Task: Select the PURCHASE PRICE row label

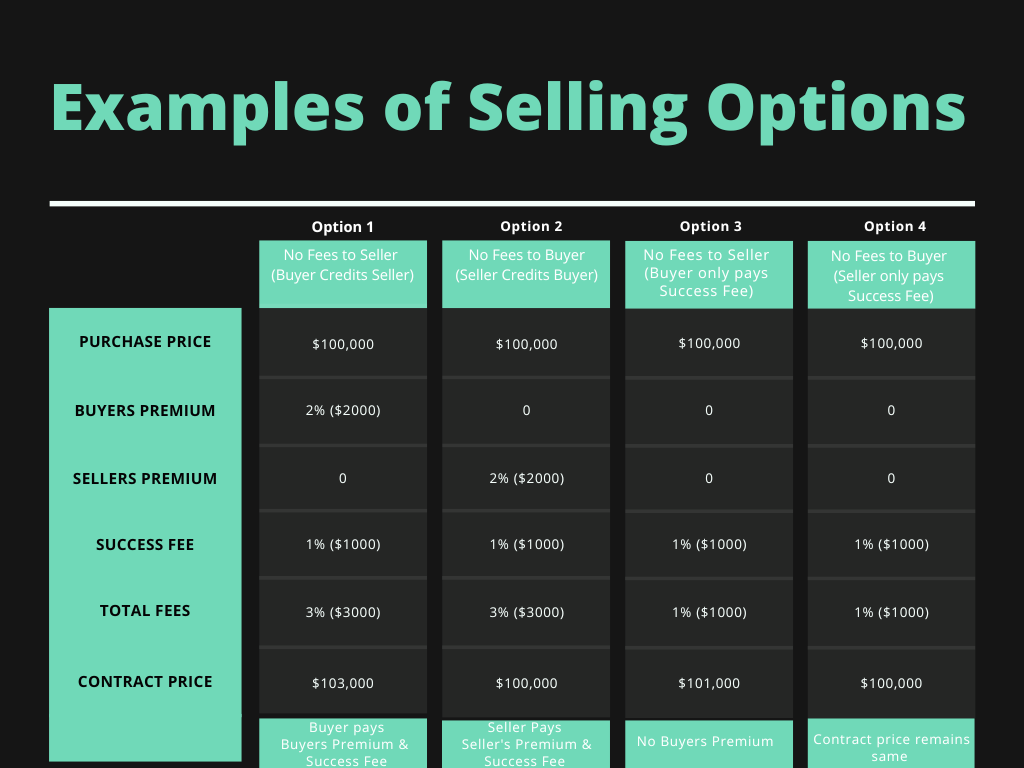Action: point(145,342)
